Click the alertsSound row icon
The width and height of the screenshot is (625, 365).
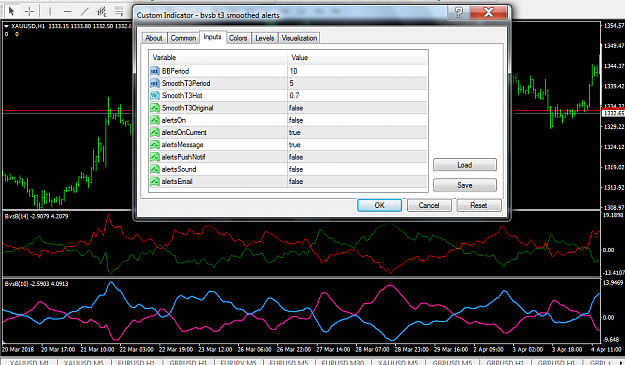point(155,169)
